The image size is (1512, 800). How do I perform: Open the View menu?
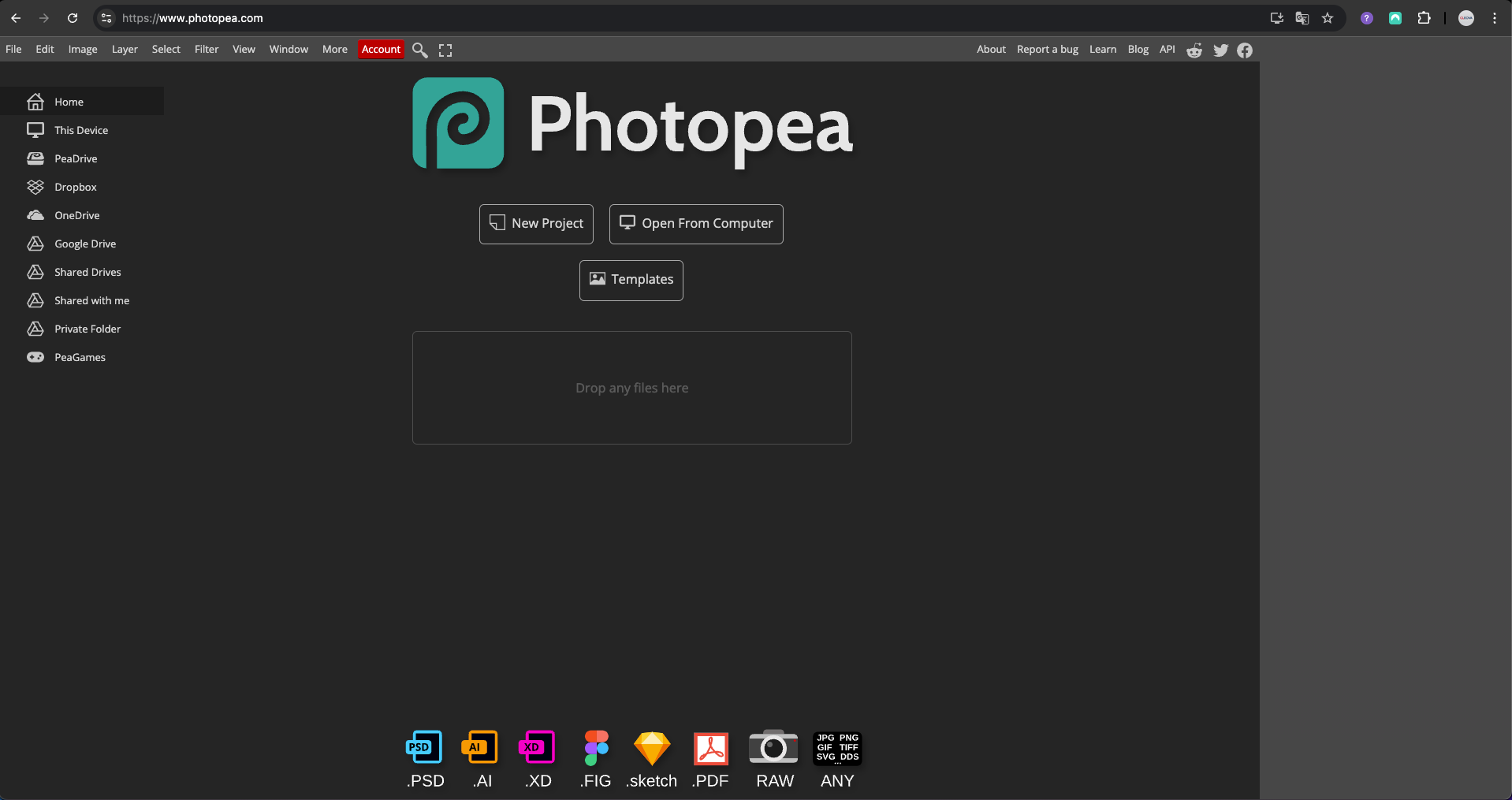(x=244, y=49)
